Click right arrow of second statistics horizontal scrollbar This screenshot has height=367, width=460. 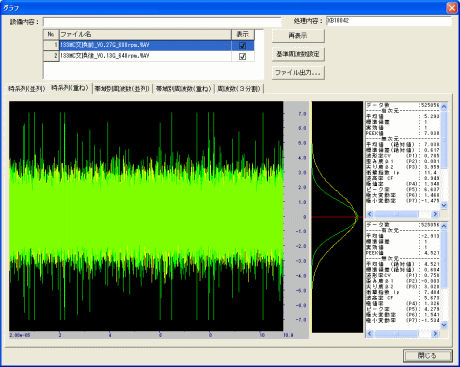435,333
